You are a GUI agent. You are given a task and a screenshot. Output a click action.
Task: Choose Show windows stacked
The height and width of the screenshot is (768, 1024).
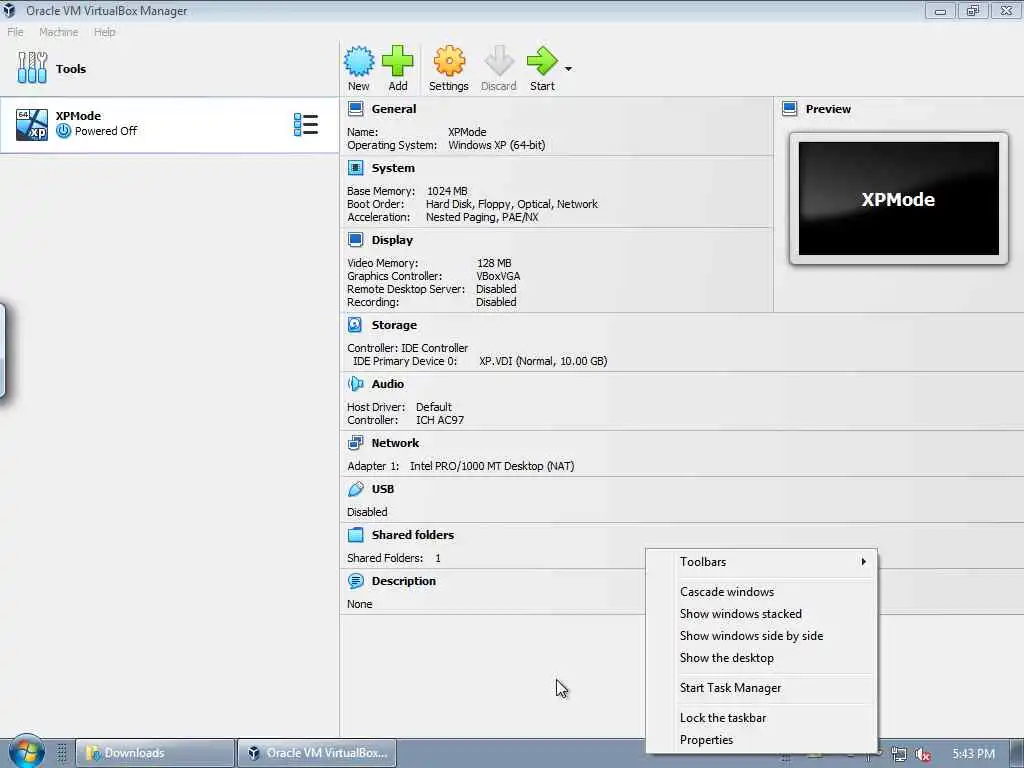point(761,614)
